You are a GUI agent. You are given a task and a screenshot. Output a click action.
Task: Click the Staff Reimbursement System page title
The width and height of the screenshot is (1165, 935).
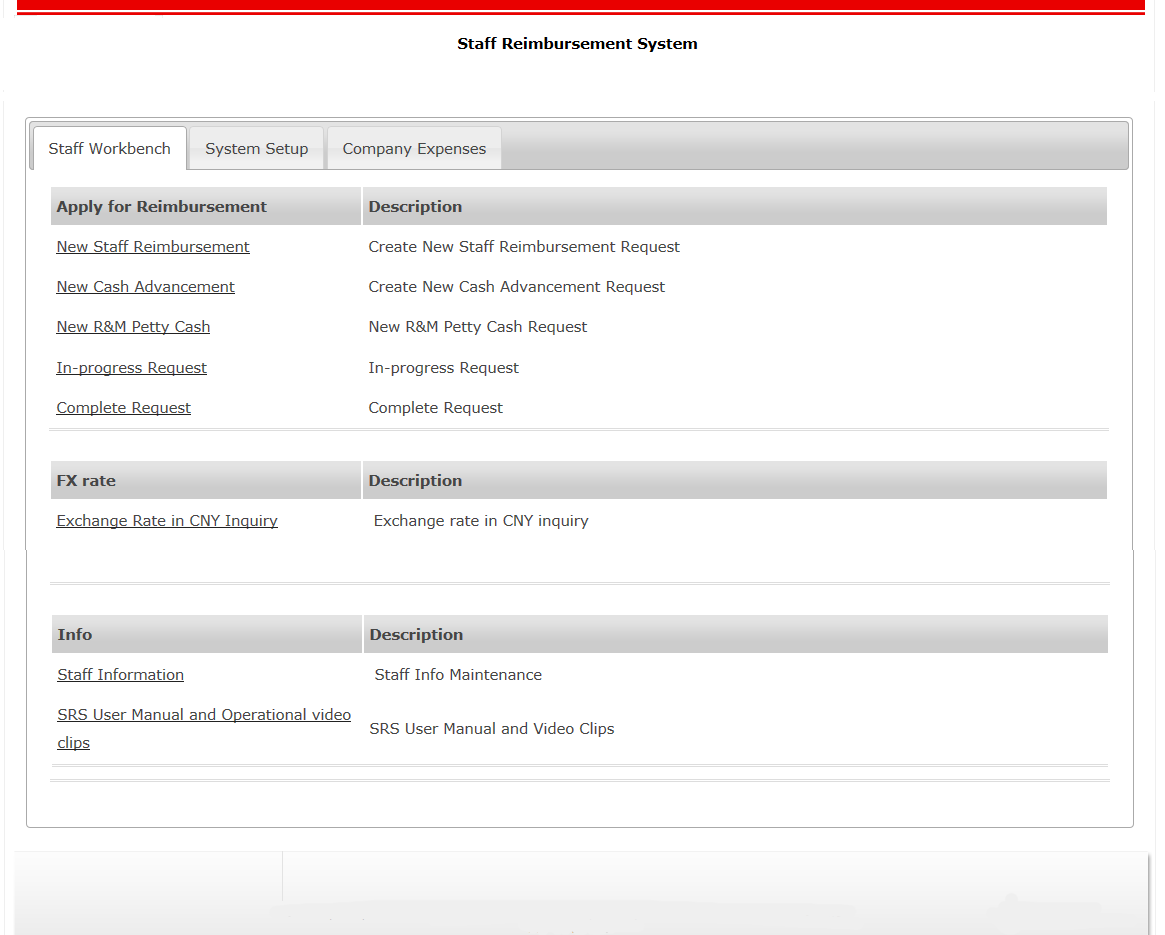tap(577, 44)
